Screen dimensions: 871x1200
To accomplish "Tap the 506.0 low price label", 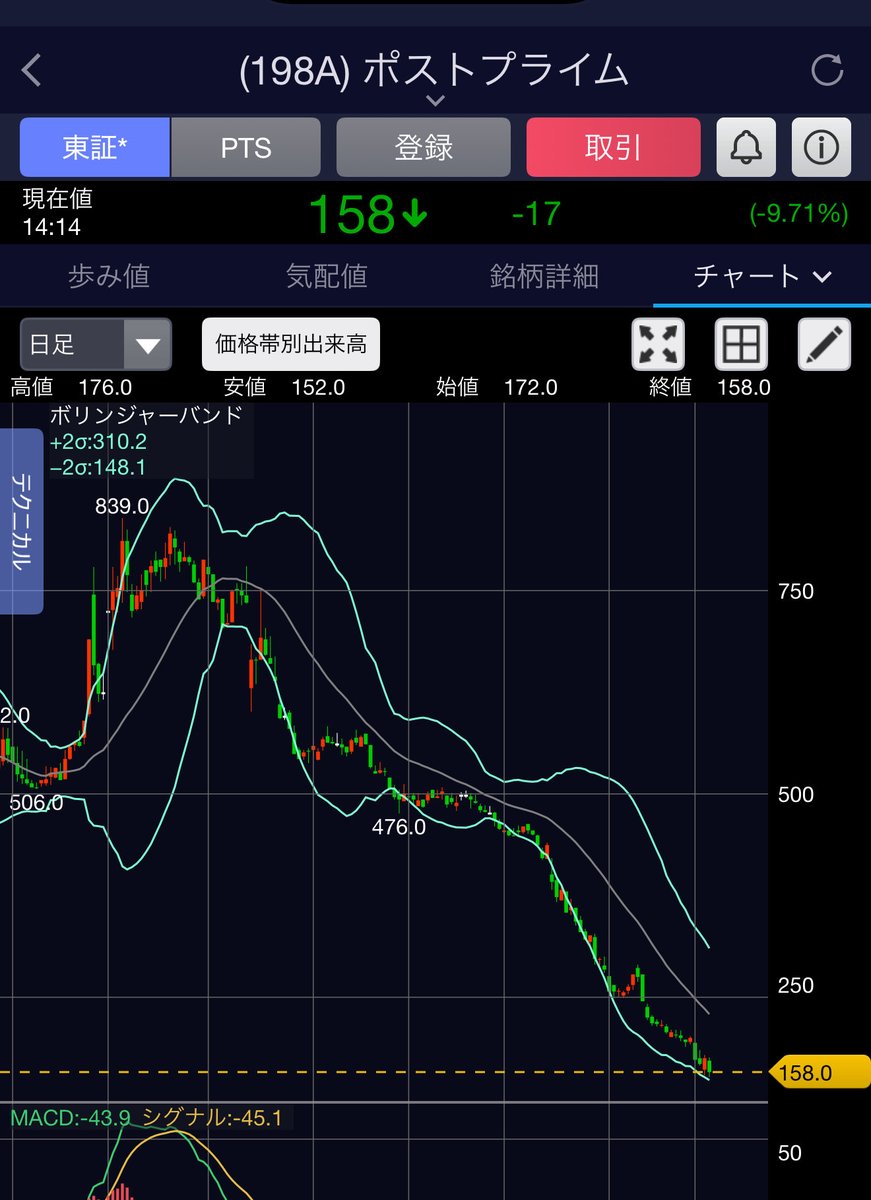I will [36, 803].
